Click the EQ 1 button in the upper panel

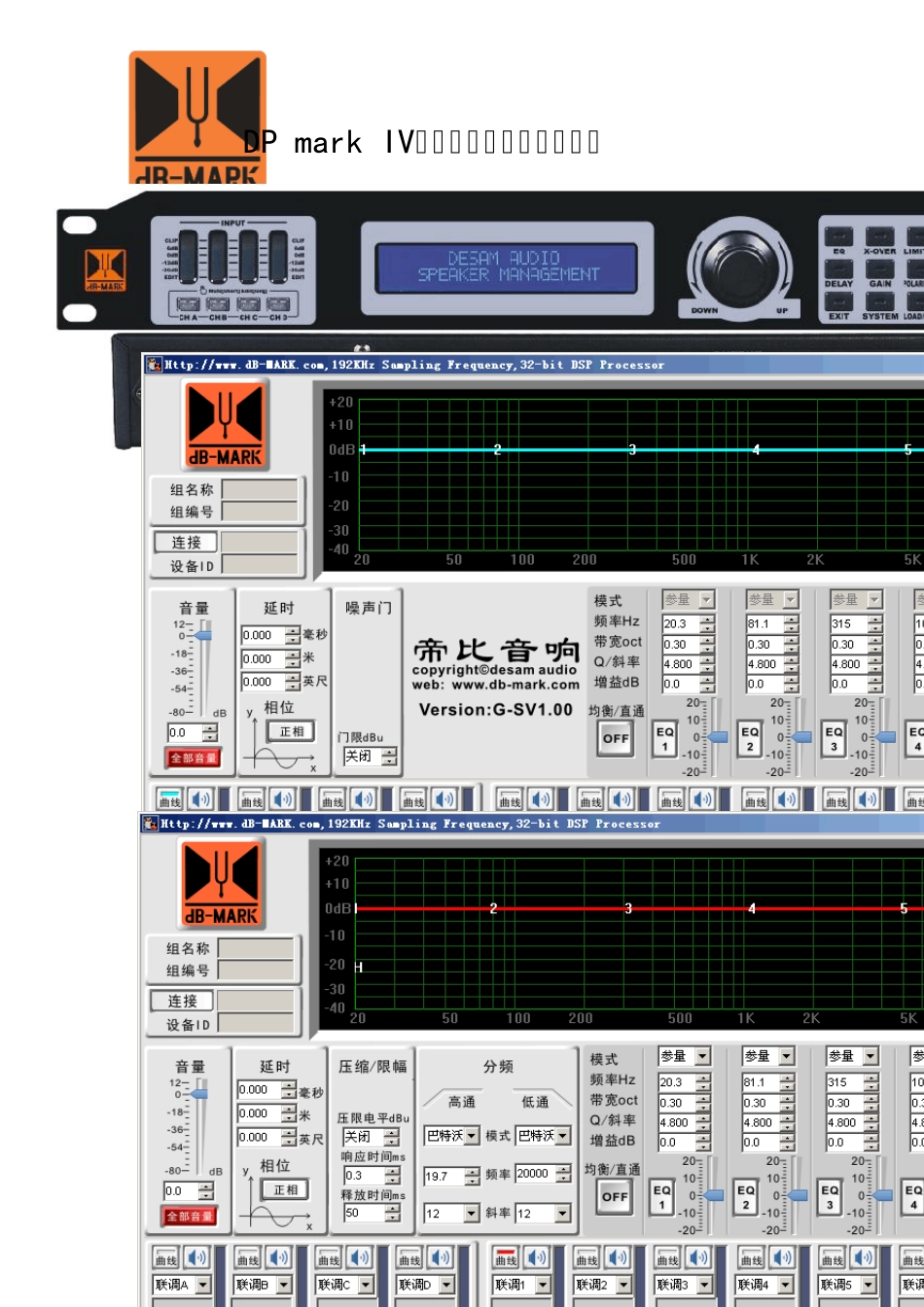pyautogui.click(x=665, y=739)
